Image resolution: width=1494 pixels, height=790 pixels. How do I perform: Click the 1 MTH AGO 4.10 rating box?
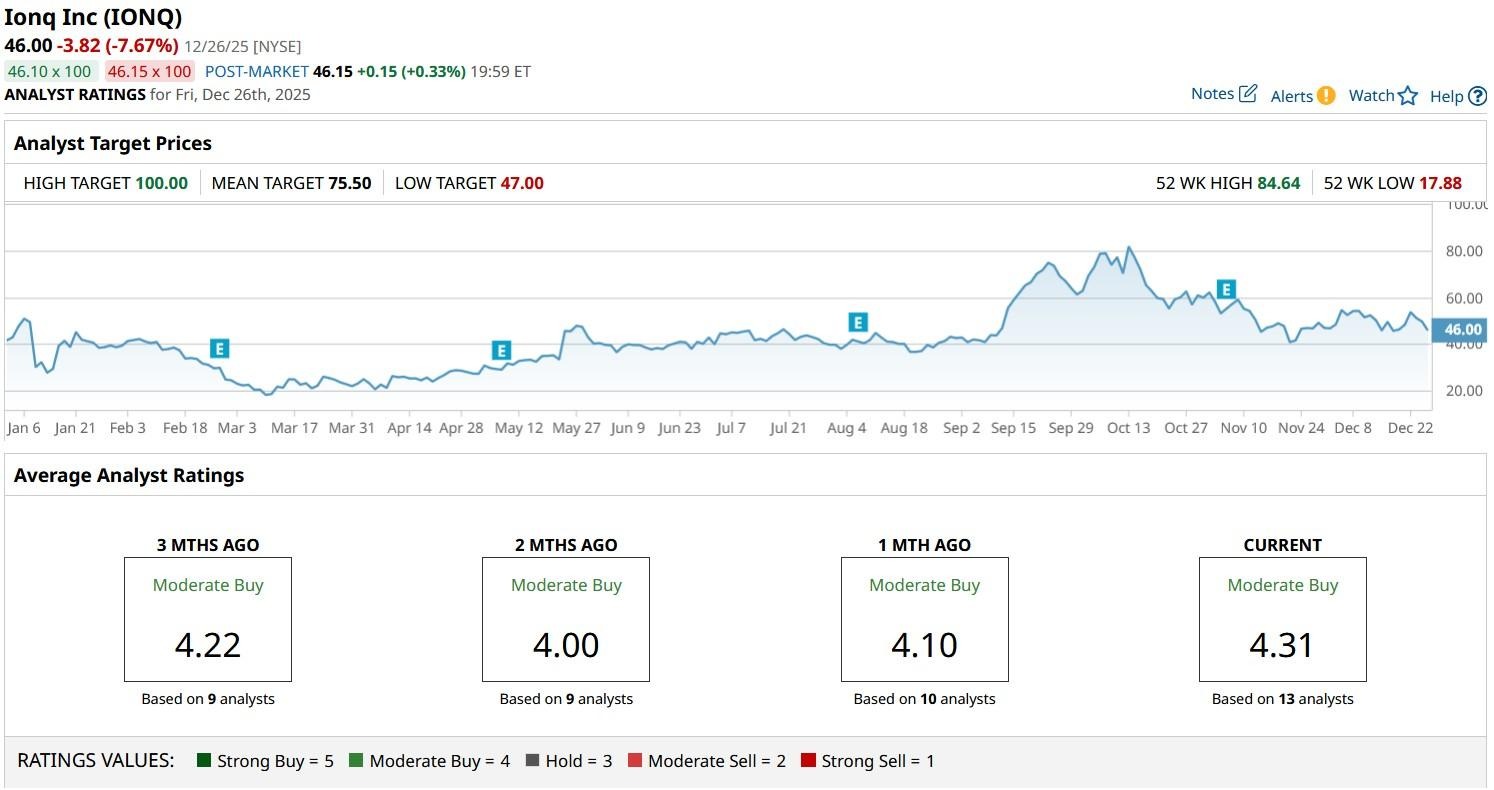point(924,619)
